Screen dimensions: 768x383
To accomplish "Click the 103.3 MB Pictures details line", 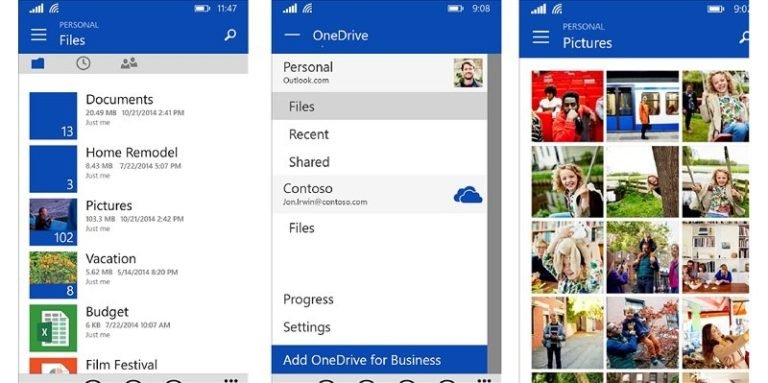I will [x=135, y=219].
